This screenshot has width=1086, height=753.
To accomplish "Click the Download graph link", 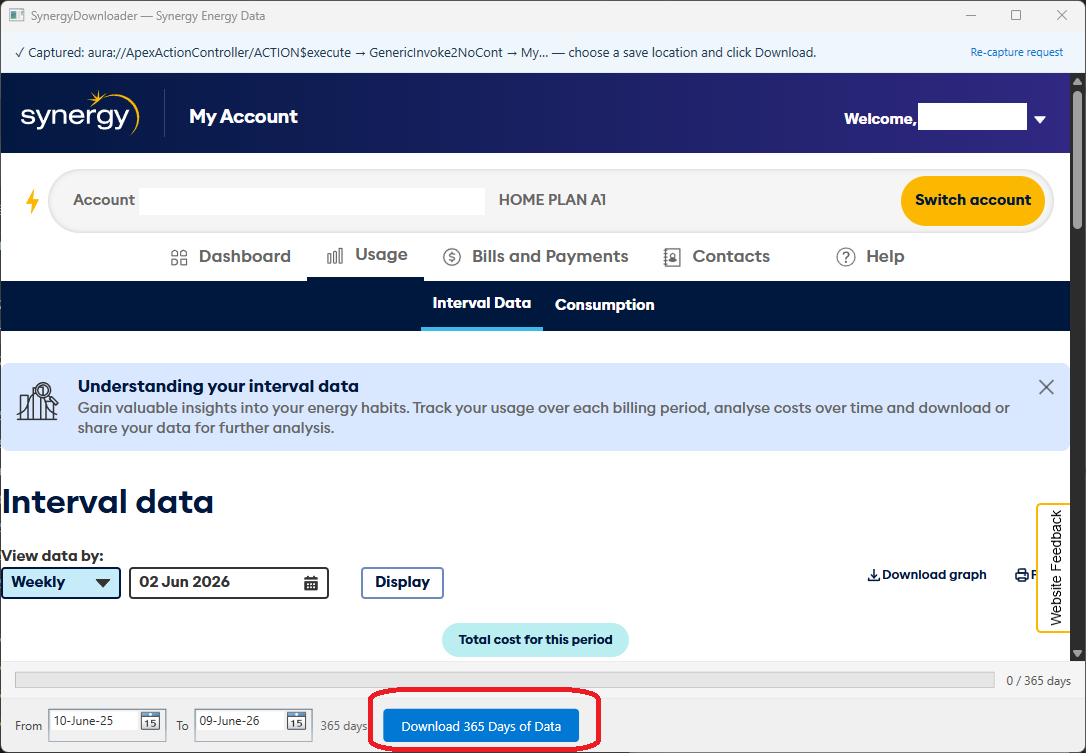I will [x=927, y=575].
